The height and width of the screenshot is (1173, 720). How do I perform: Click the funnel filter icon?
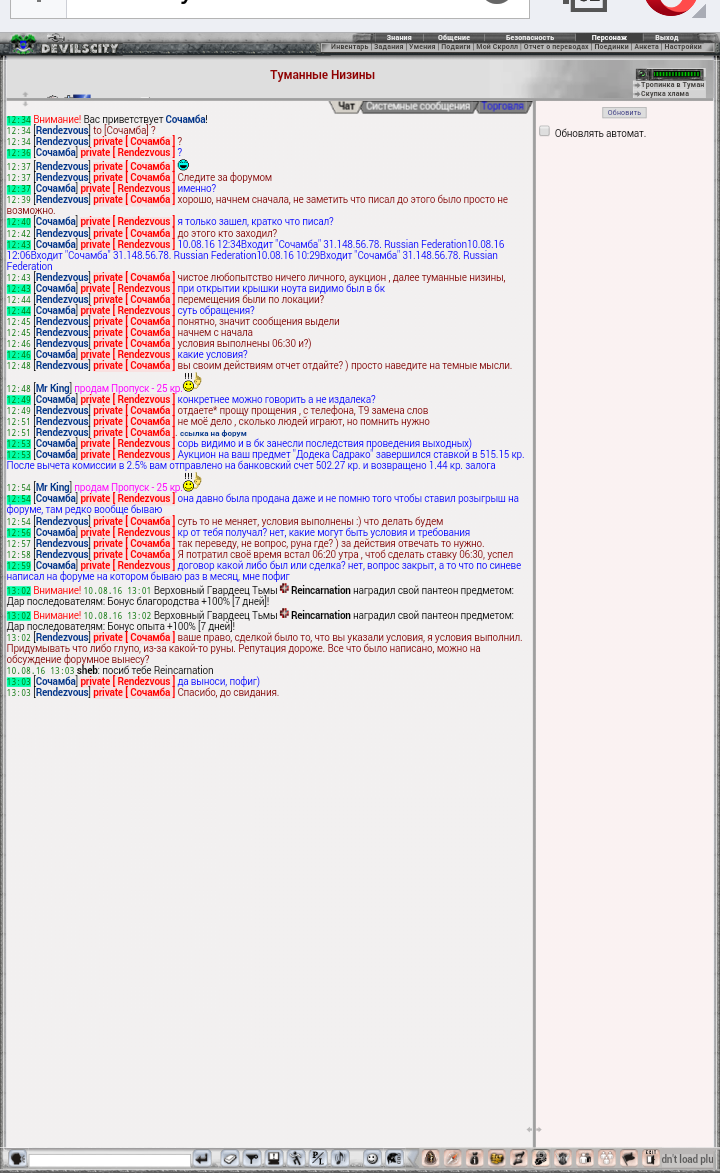click(x=252, y=1158)
